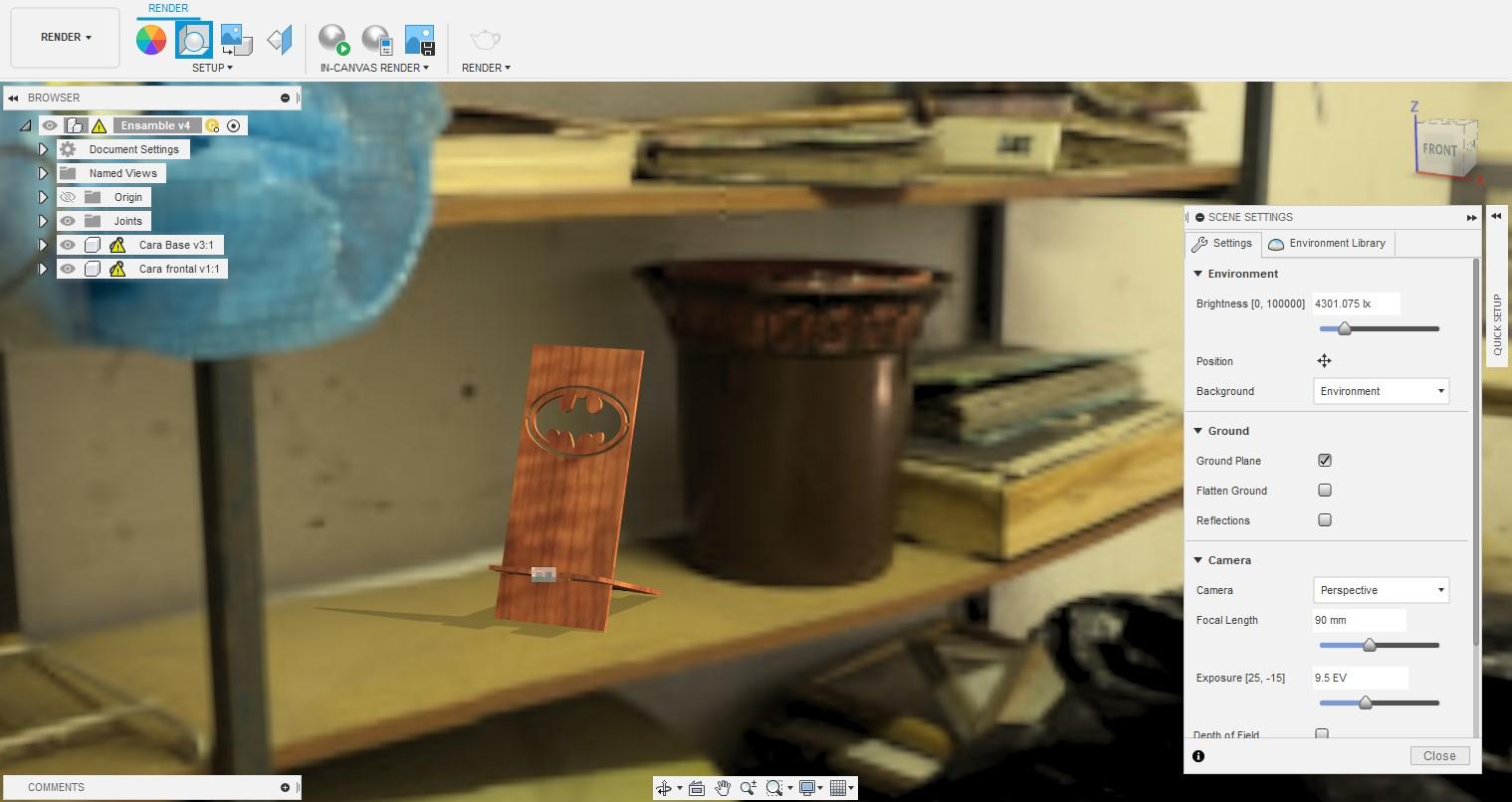
Task: Expand the Joints folder in browser
Action: pyautogui.click(x=43, y=221)
